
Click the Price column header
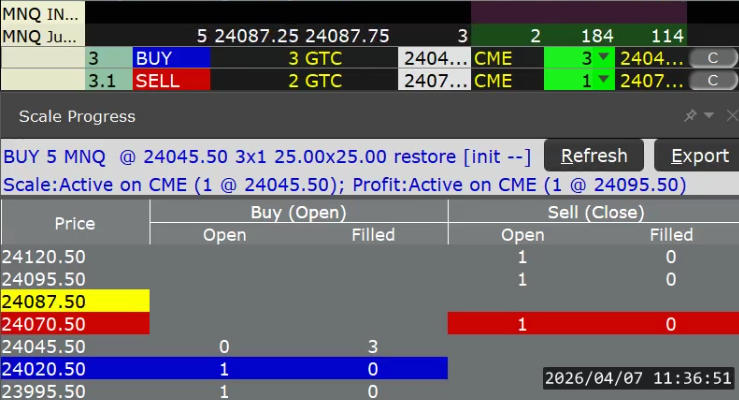(75, 223)
